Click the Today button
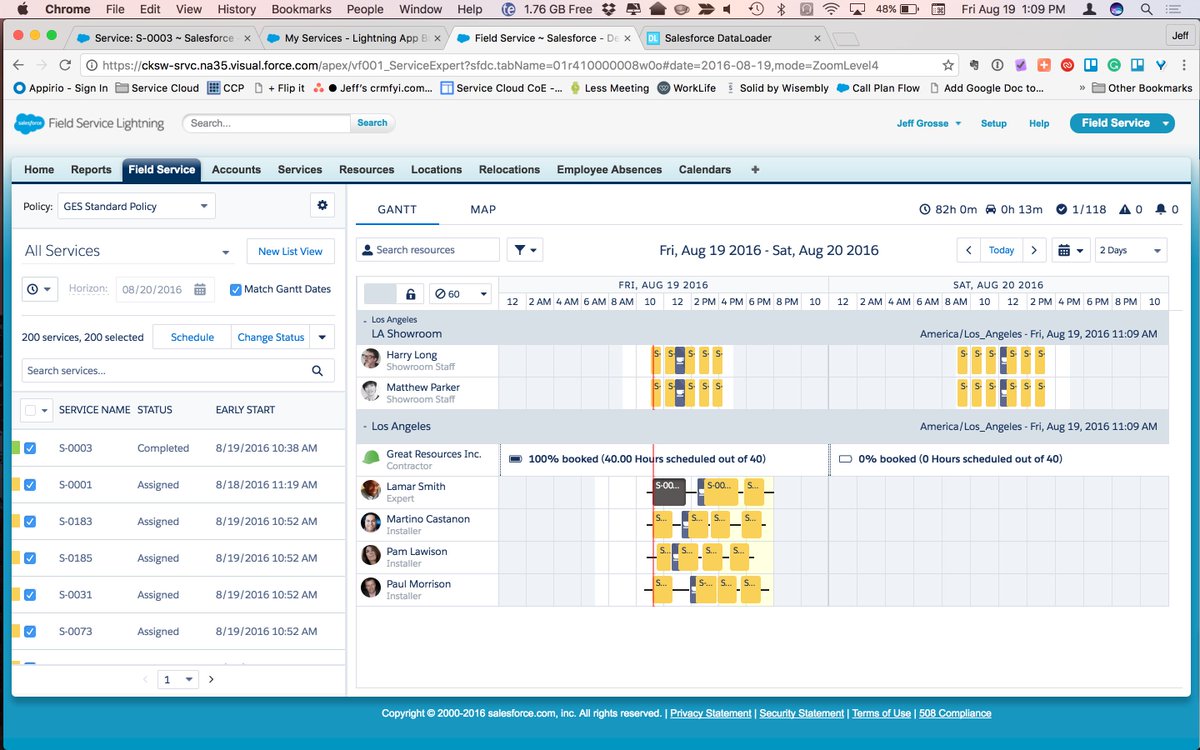This screenshot has height=750, width=1200. tap(1001, 250)
